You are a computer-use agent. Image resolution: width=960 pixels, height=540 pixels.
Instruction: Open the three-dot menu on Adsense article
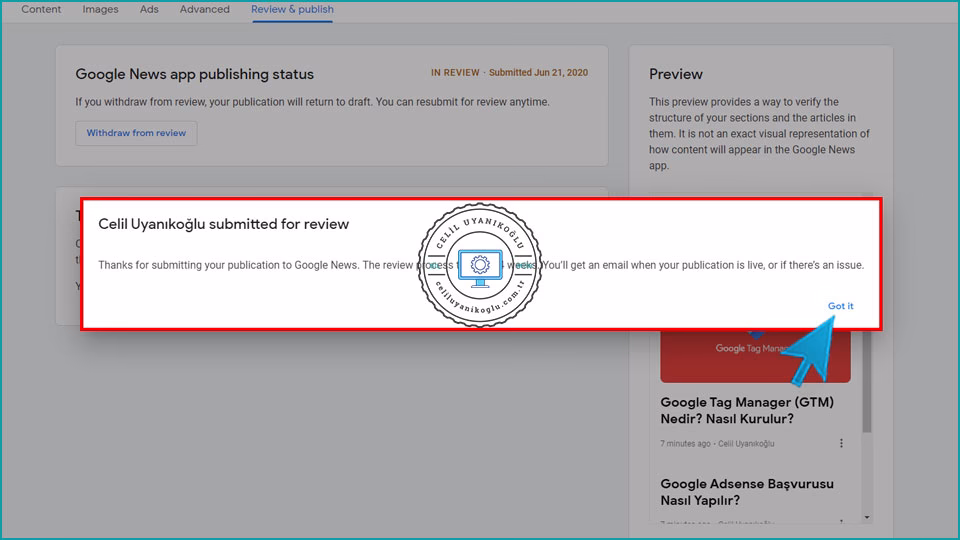(841, 522)
